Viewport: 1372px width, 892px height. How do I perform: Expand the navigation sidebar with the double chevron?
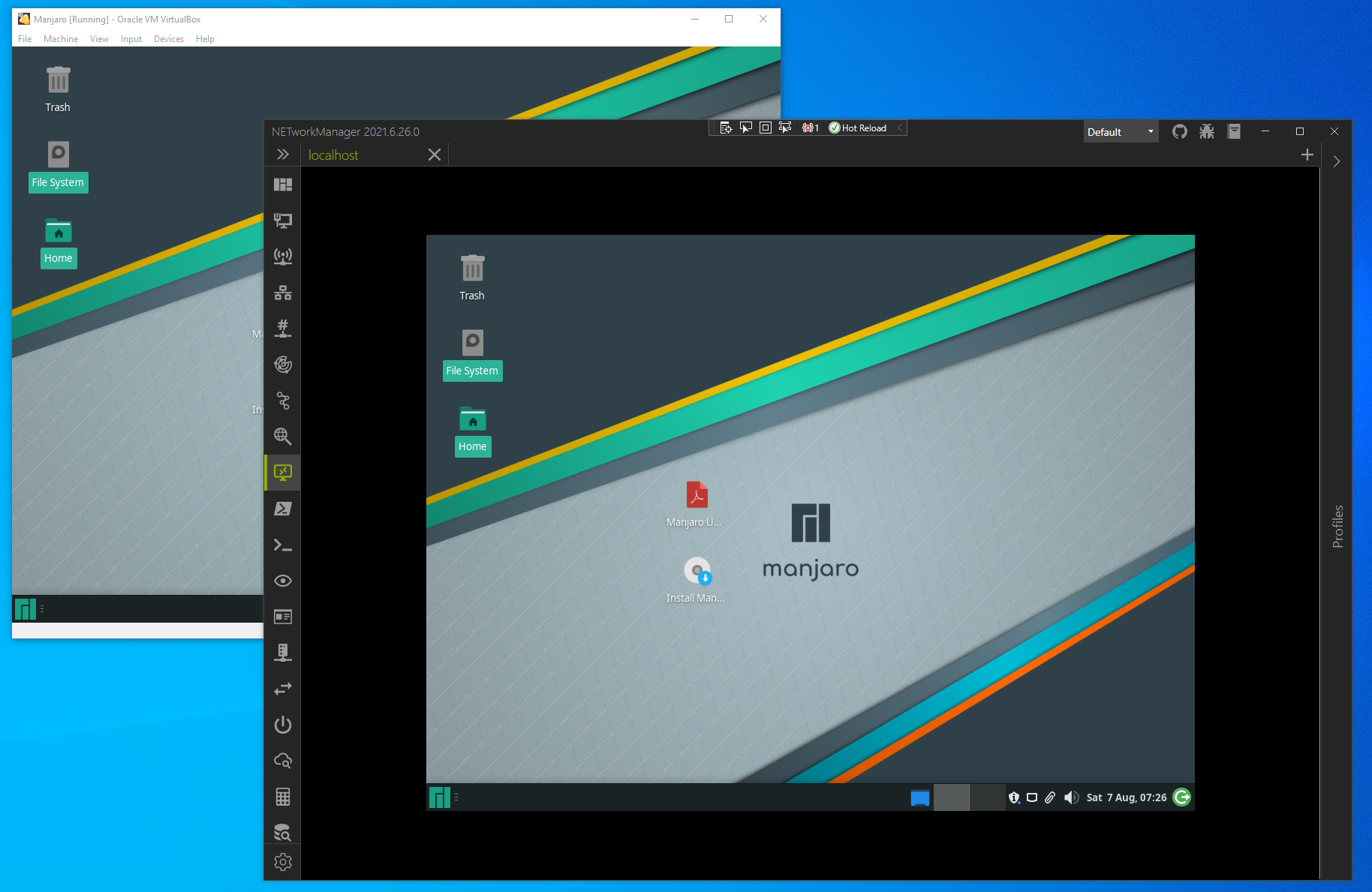pyautogui.click(x=283, y=154)
